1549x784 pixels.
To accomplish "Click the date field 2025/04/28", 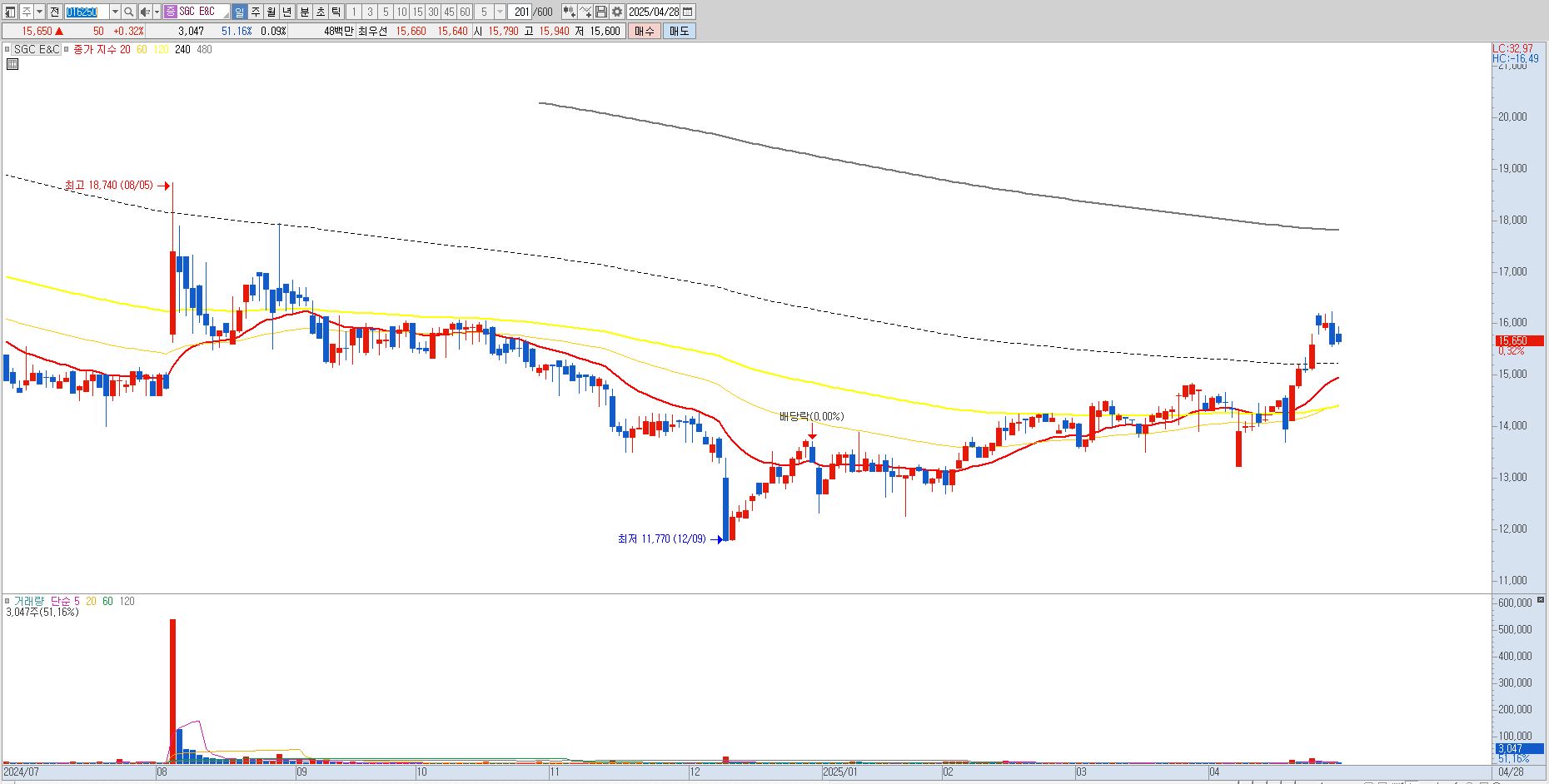I will point(654,12).
